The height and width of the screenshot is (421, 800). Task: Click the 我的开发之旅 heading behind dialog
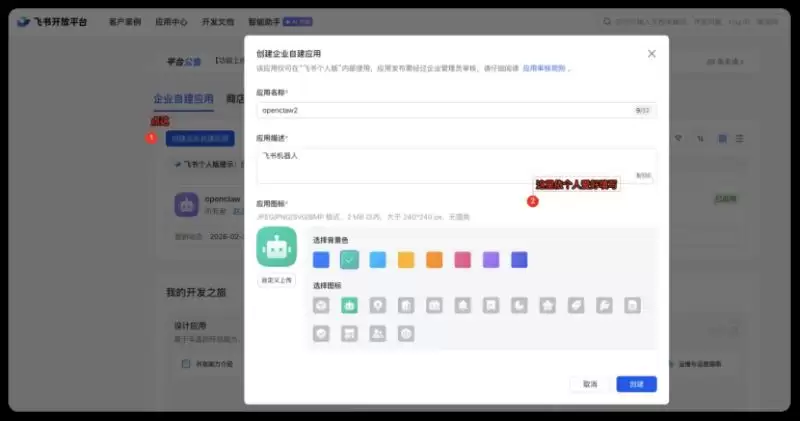(196, 292)
